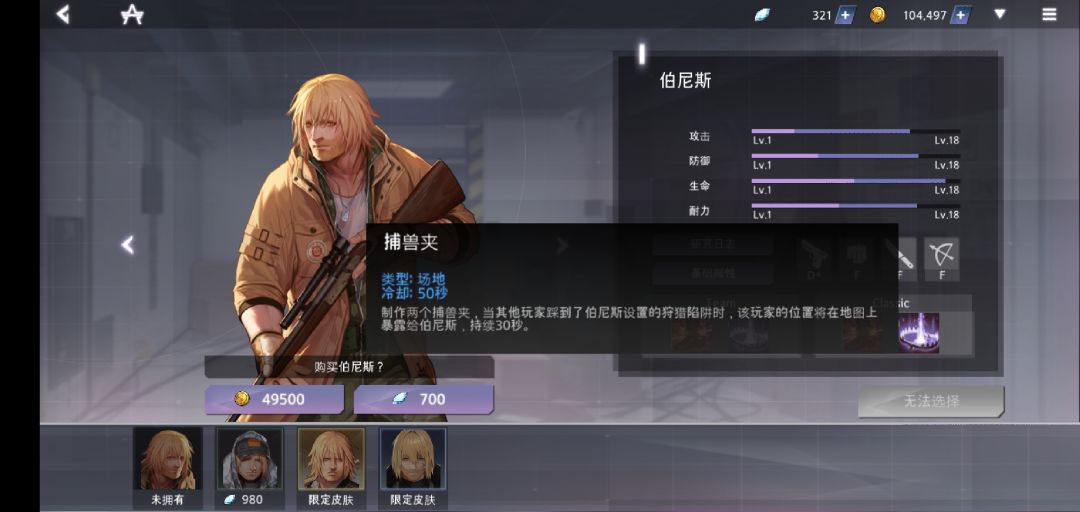Tap the back arrow icon top-left
The height and width of the screenshot is (512, 1080).
pyautogui.click(x=63, y=14)
